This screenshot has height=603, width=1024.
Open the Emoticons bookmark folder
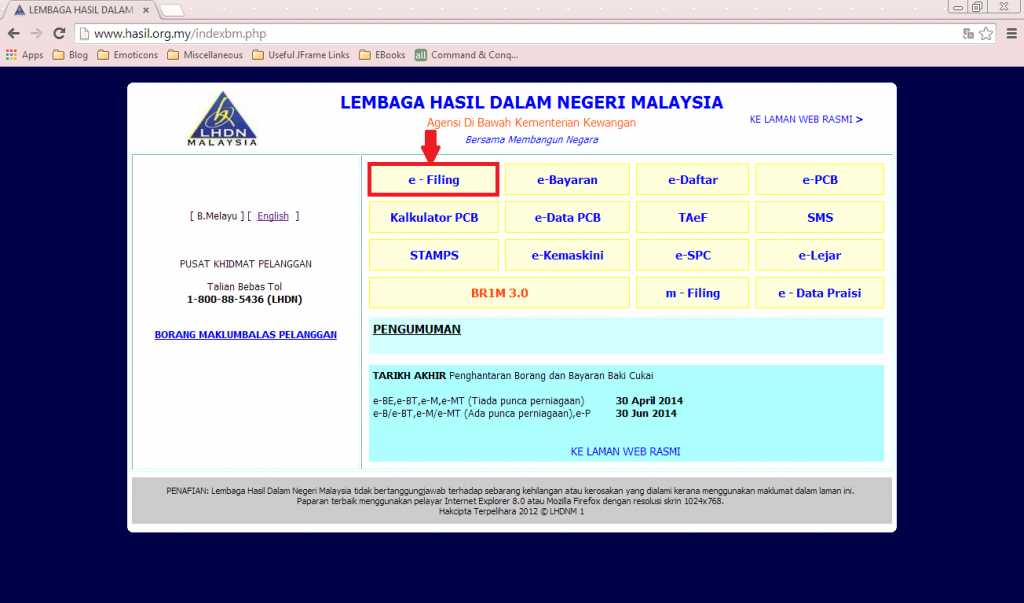[127, 55]
